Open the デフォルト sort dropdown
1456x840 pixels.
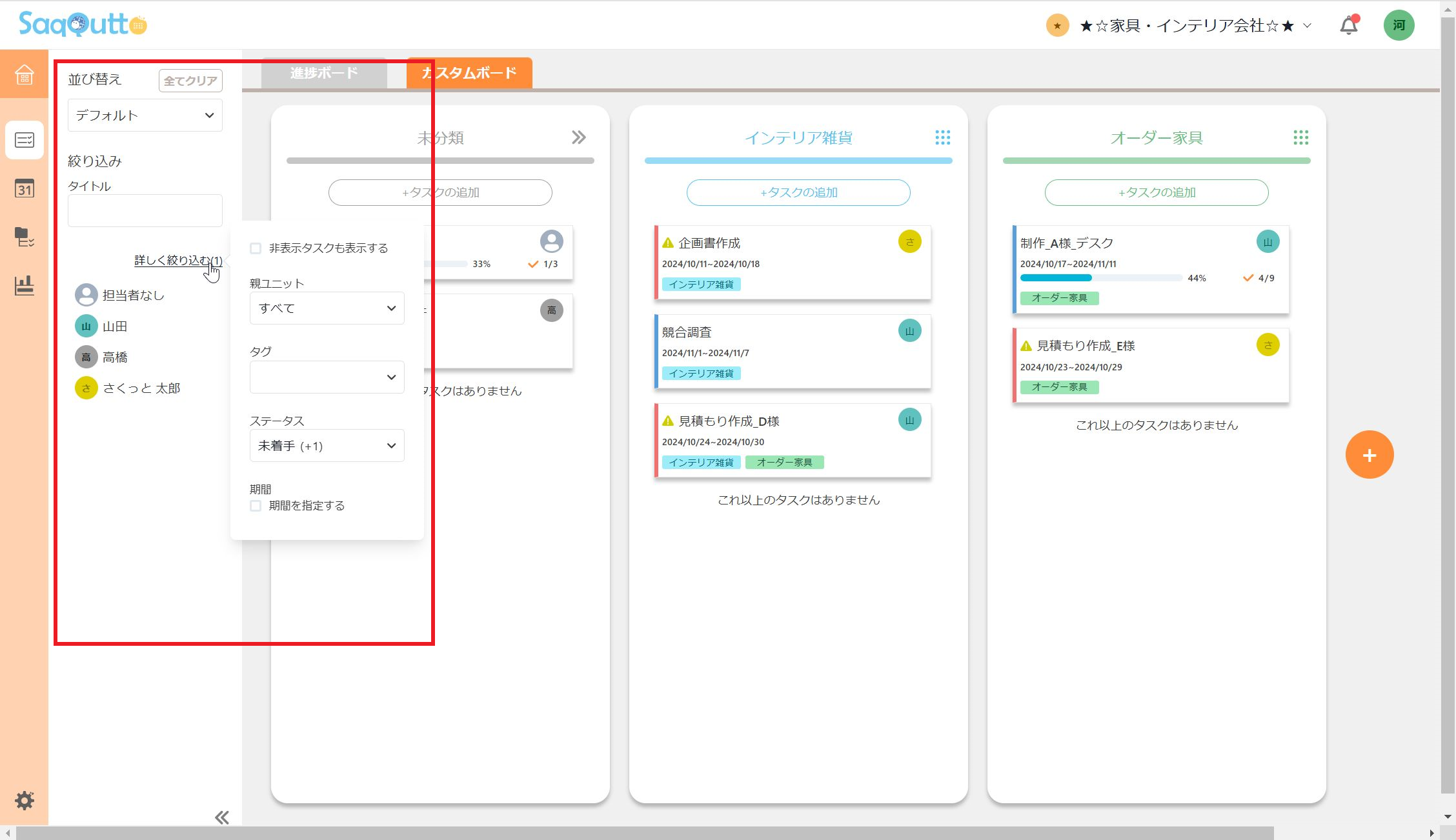click(x=145, y=115)
